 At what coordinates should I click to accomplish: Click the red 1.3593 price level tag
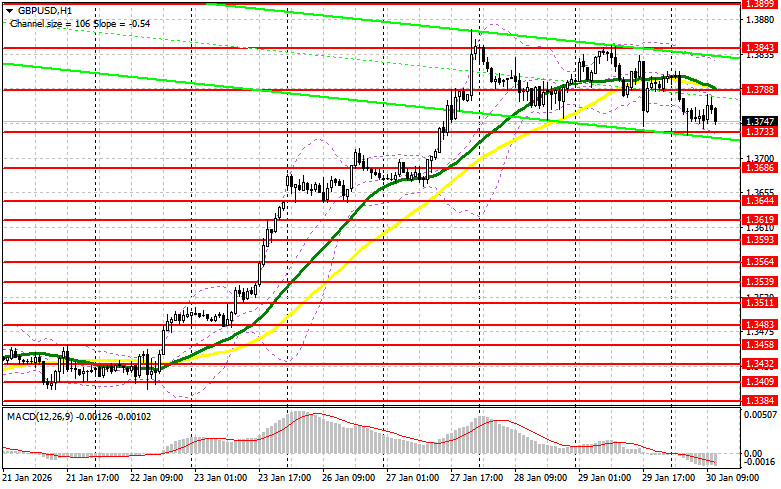(x=759, y=239)
